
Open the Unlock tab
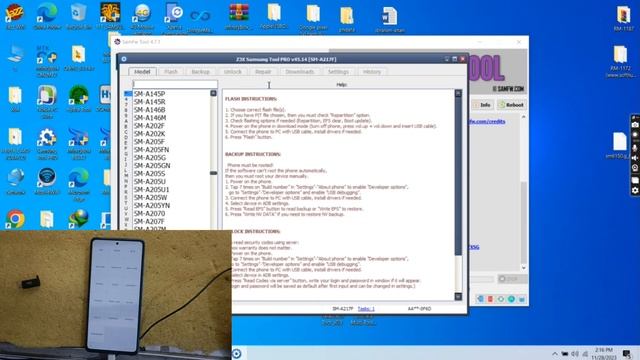coord(233,71)
